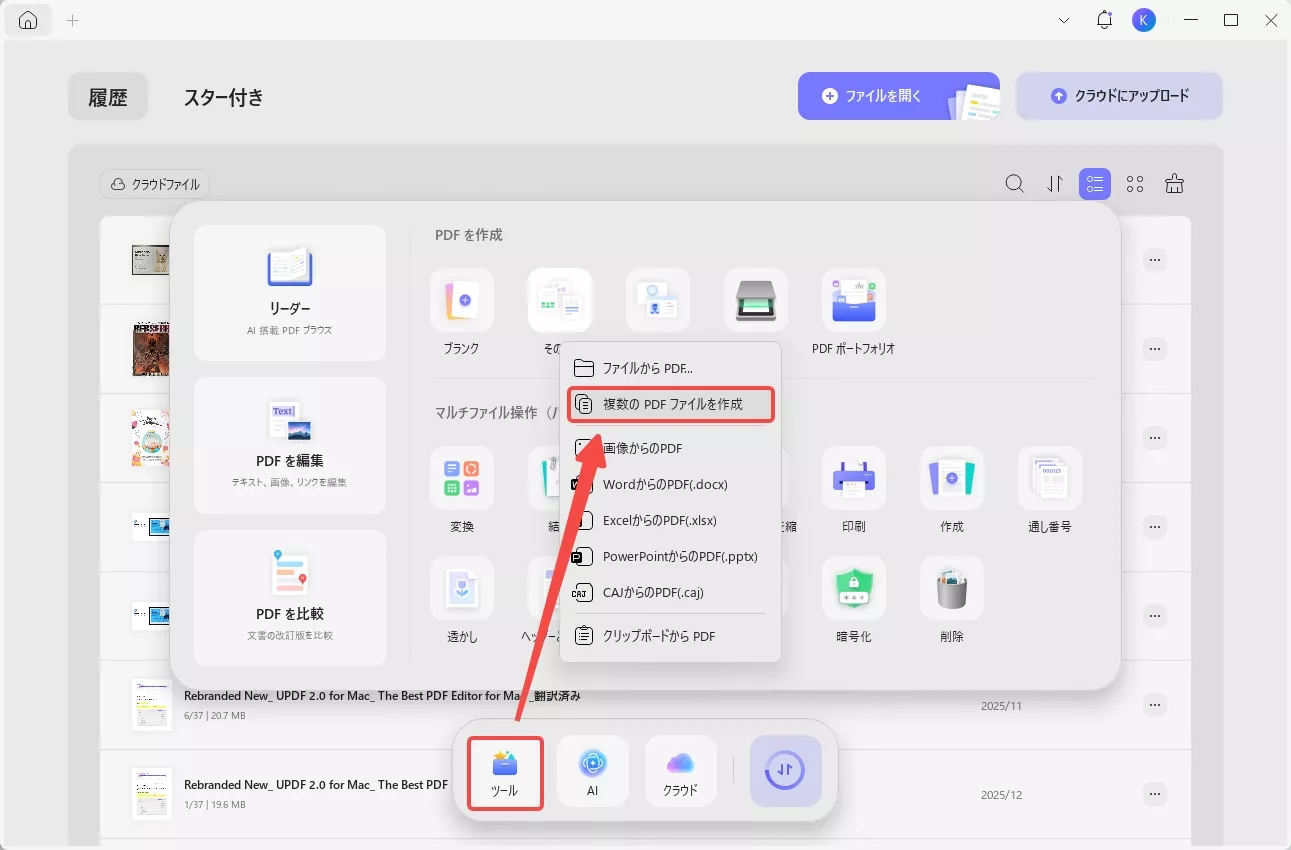1291x850 pixels.
Task: Click the "6/37 | 20.7 MB" file info
Action: [214, 716]
